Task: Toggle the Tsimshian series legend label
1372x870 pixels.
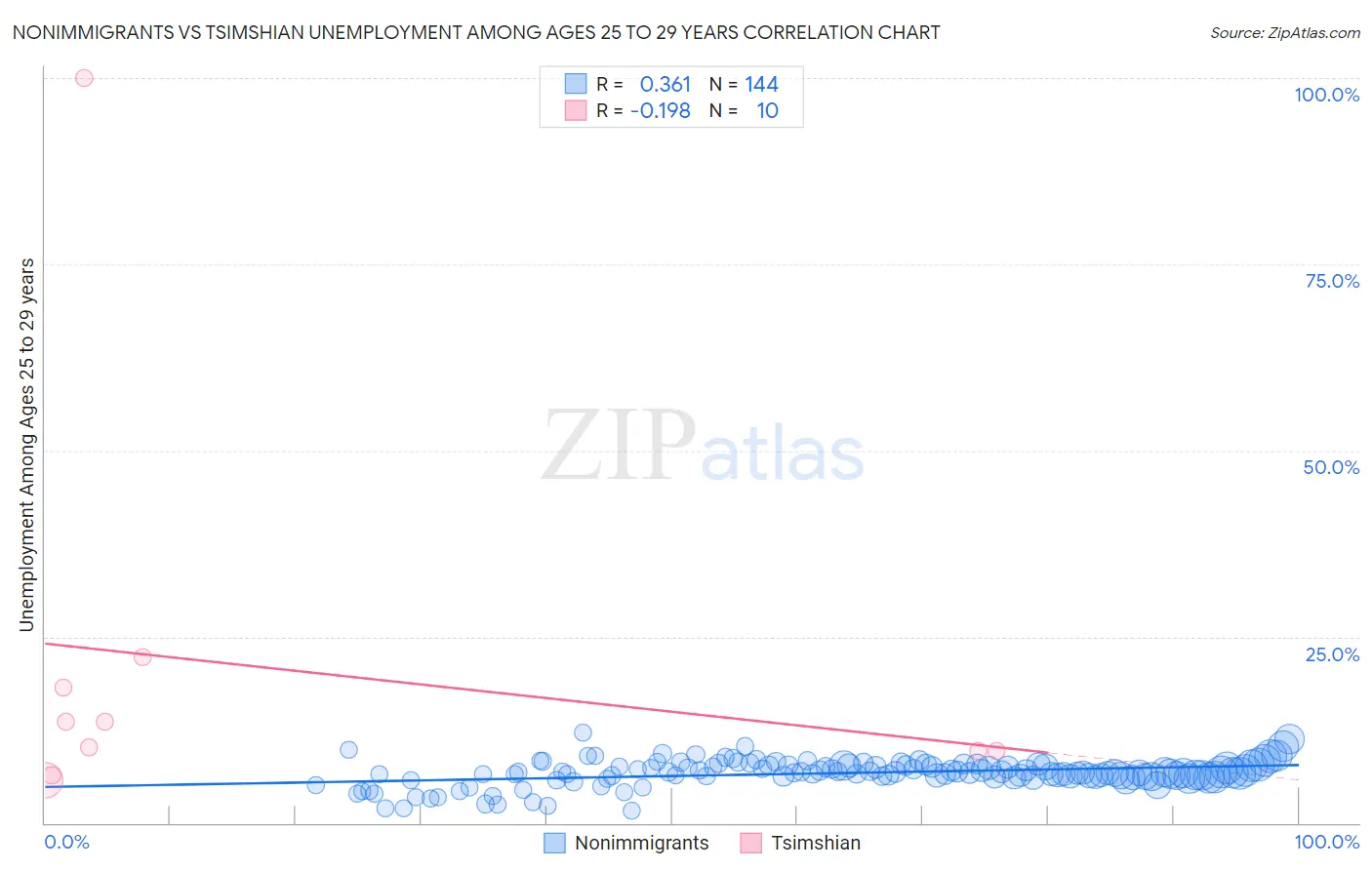Action: (816, 843)
